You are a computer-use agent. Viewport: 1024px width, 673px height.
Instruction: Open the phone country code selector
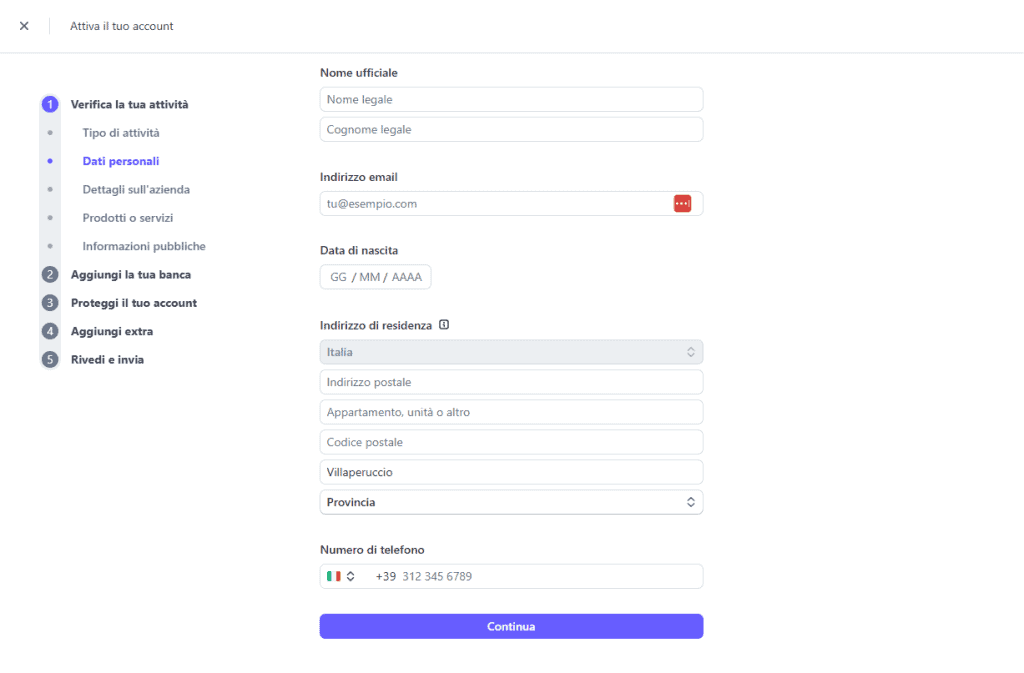[x=341, y=575]
